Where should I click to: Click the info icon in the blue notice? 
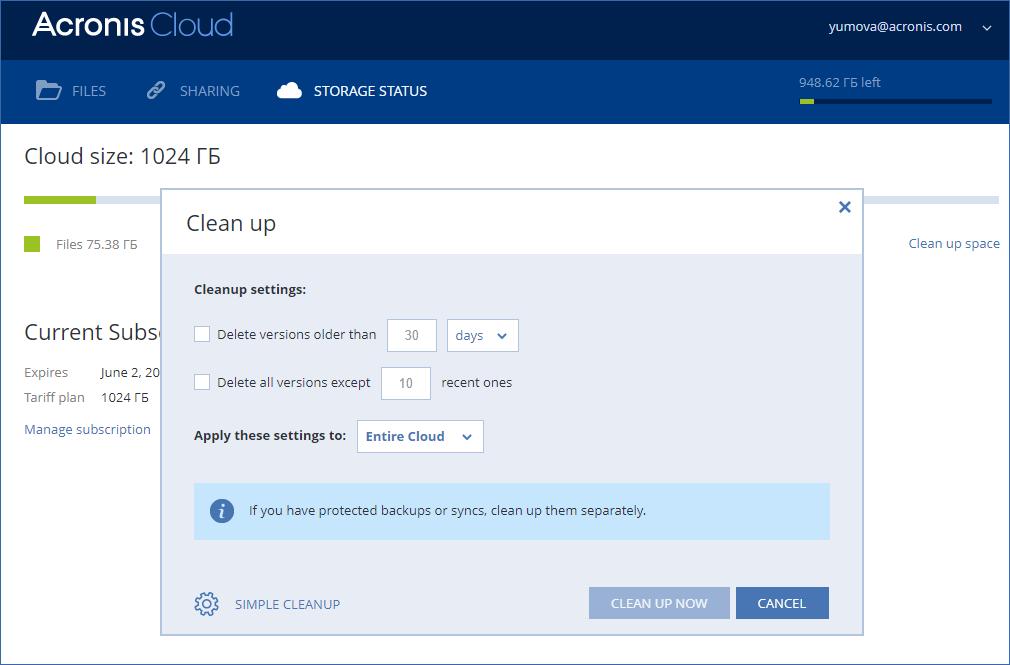tap(222, 511)
